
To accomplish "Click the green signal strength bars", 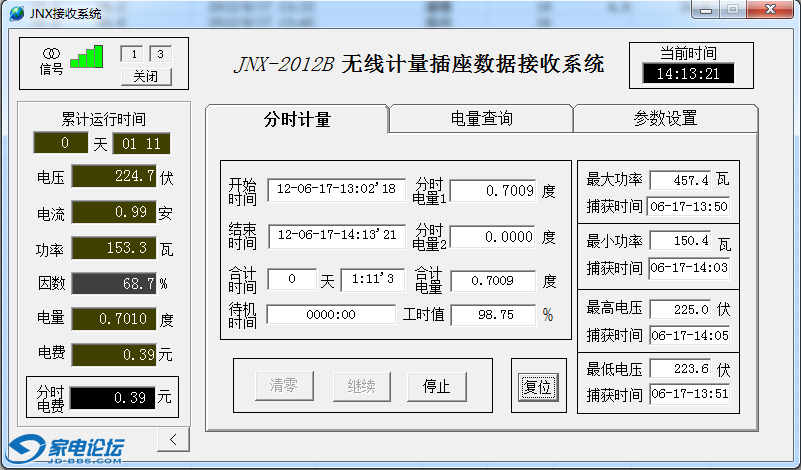I will click(87, 57).
